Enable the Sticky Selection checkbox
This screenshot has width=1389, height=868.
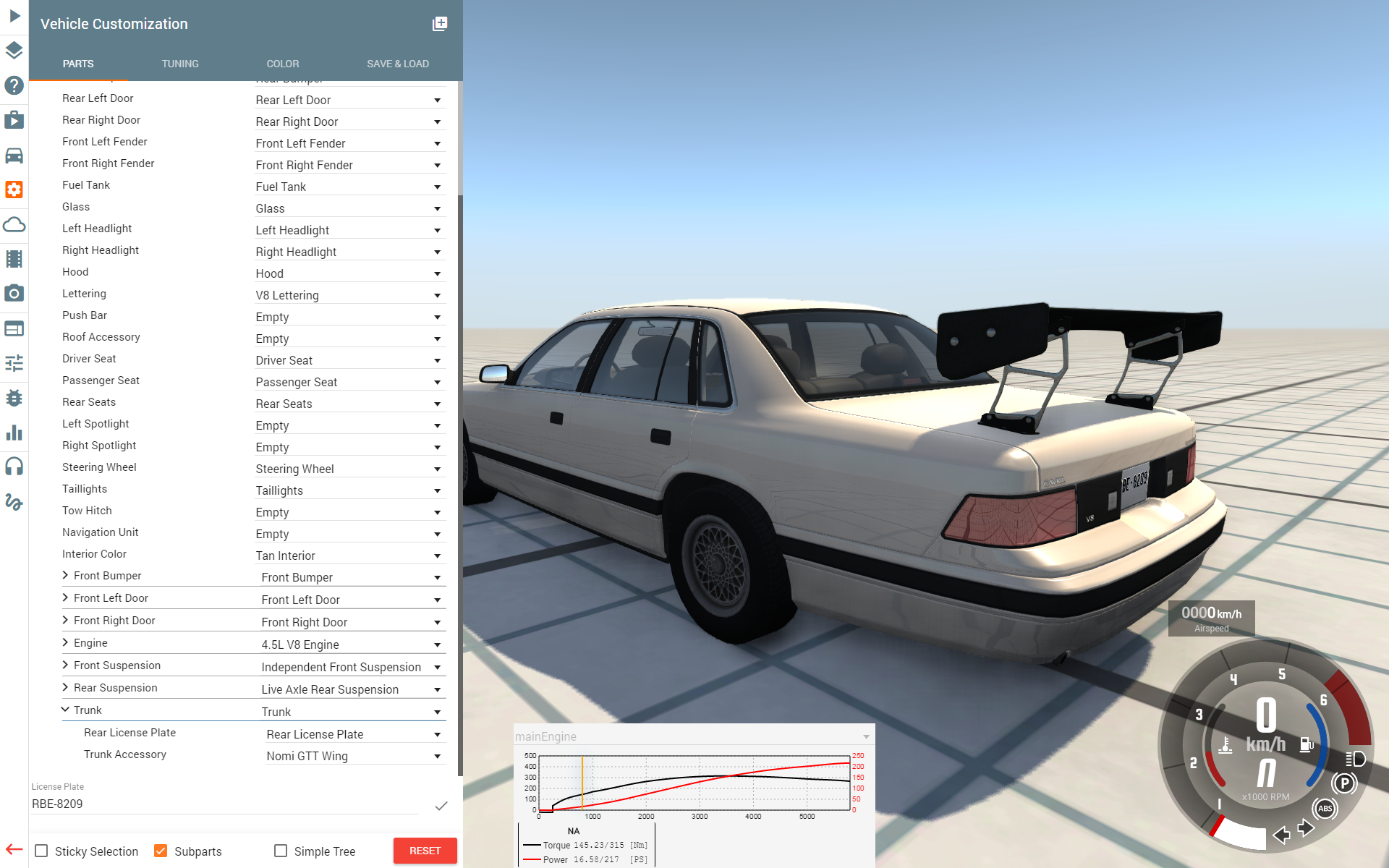[x=42, y=851]
